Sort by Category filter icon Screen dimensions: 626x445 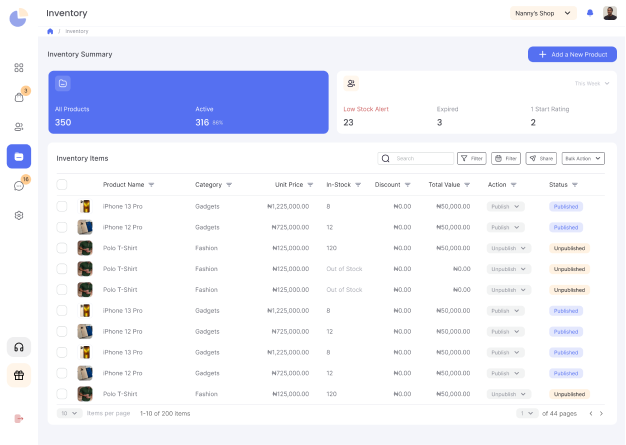point(229,185)
